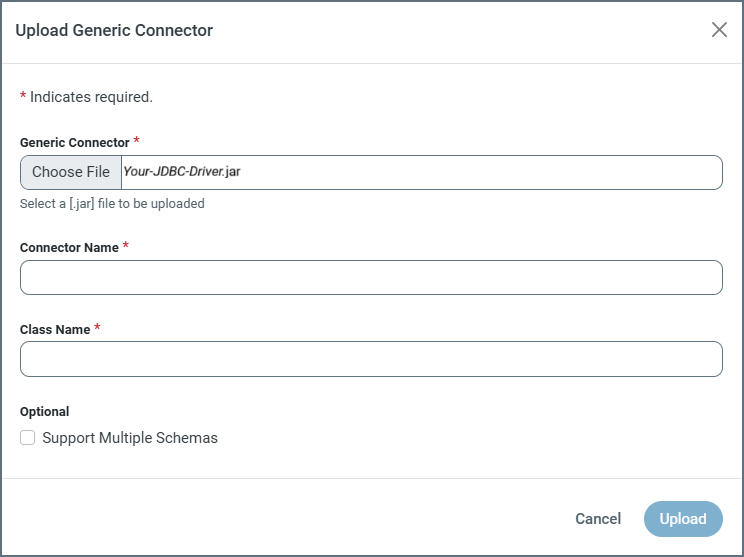Focus the Class Name text field
This screenshot has width=744, height=557.
[371, 359]
